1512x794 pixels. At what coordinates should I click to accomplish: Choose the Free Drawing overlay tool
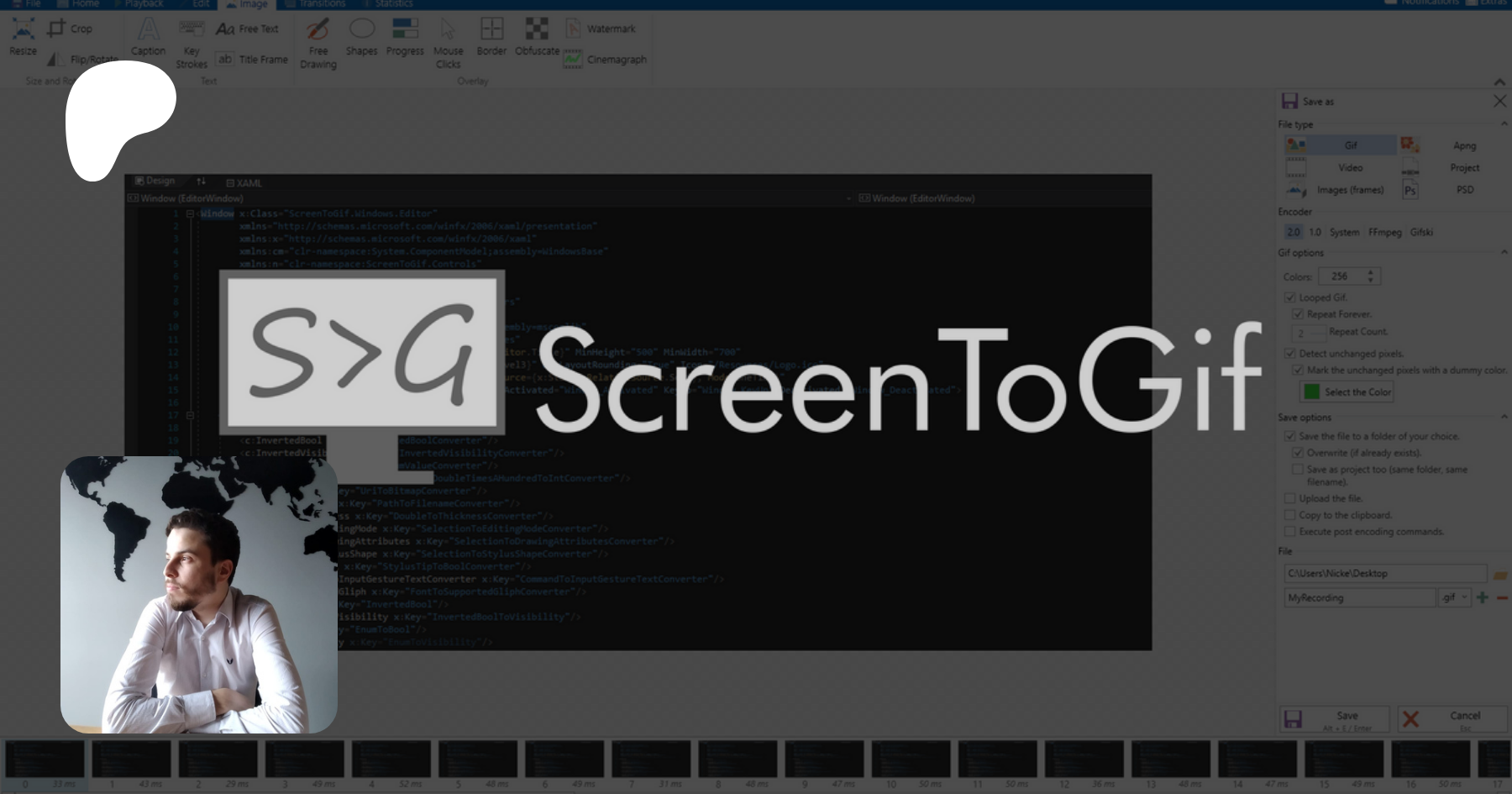click(318, 42)
